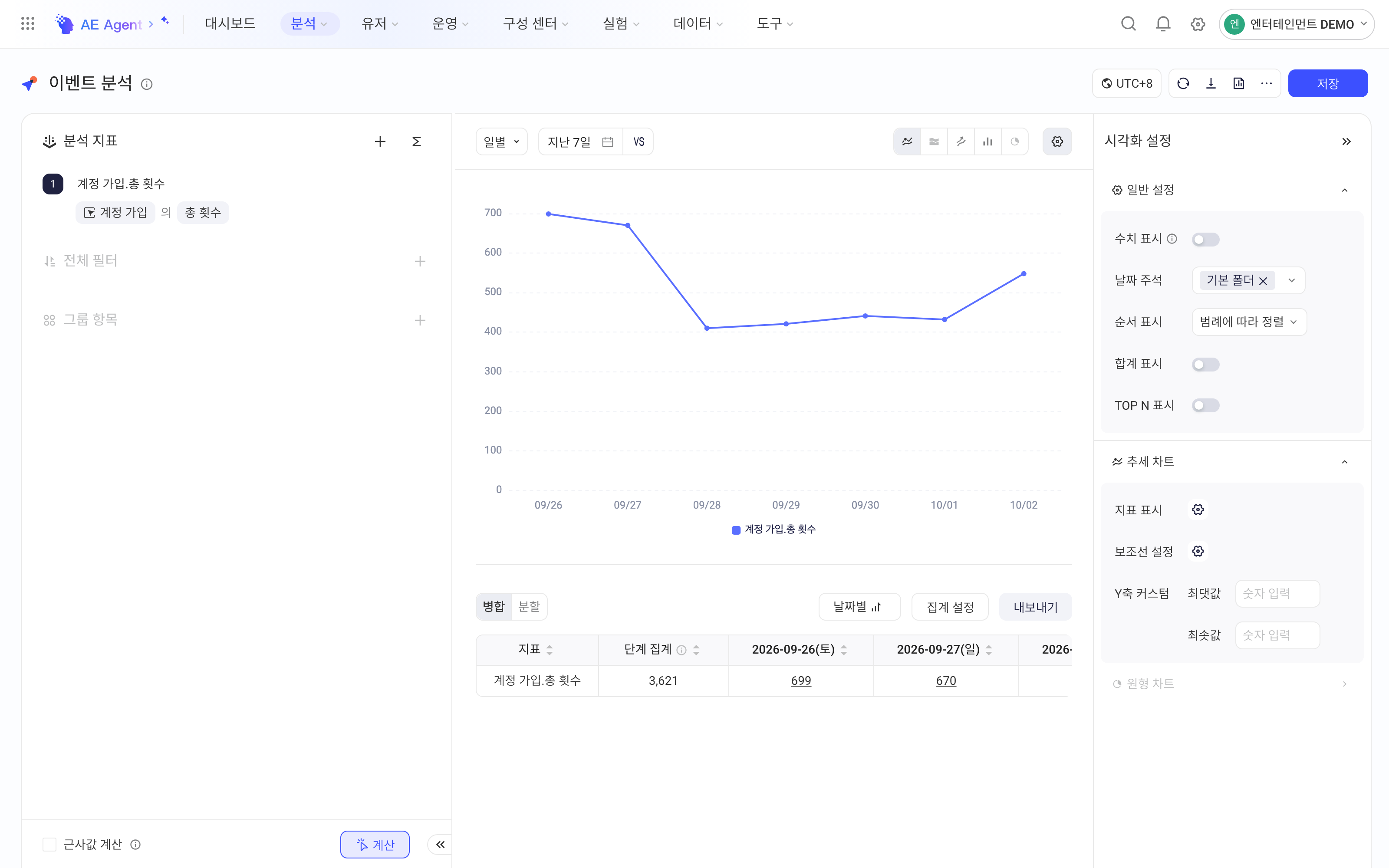Click the search magnifier icon

[x=1129, y=23]
